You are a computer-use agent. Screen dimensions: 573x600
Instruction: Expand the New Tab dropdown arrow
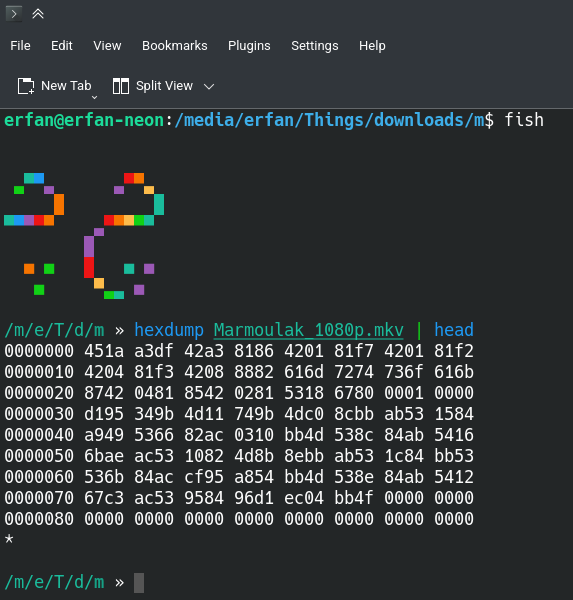click(95, 98)
